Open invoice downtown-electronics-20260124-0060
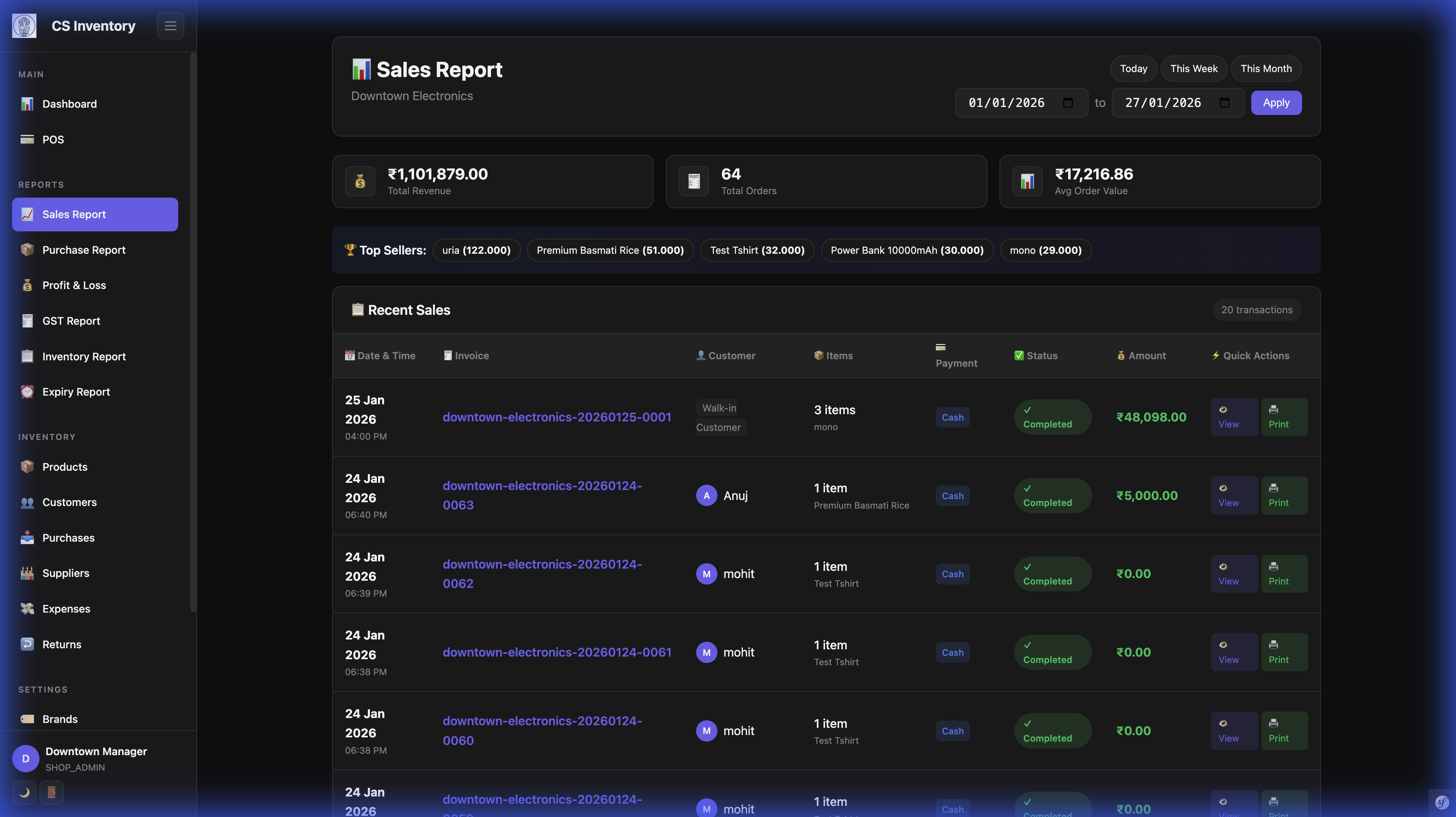The image size is (1456, 817). [542, 731]
